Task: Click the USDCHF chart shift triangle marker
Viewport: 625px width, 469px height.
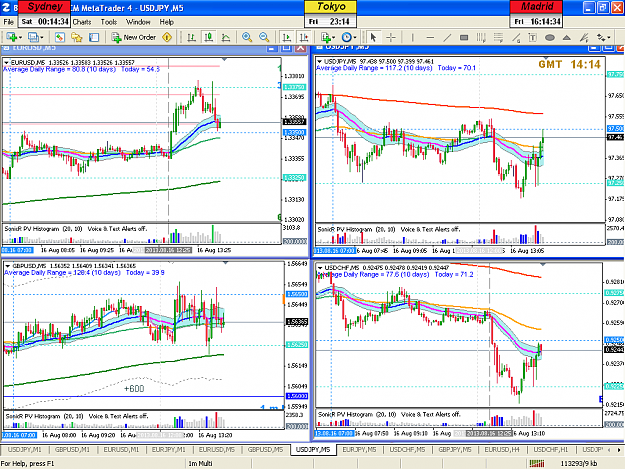Action: coord(543,264)
